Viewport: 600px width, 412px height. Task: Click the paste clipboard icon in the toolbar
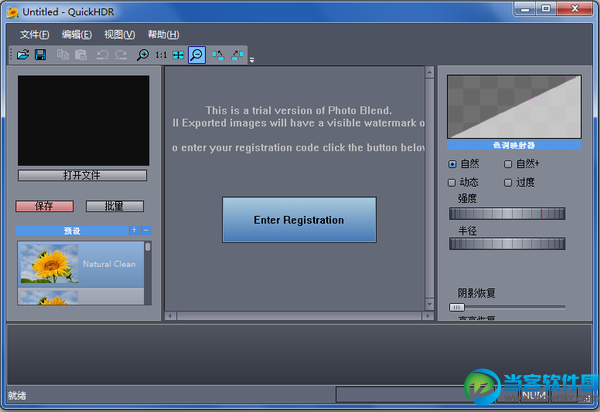pyautogui.click(x=81, y=55)
